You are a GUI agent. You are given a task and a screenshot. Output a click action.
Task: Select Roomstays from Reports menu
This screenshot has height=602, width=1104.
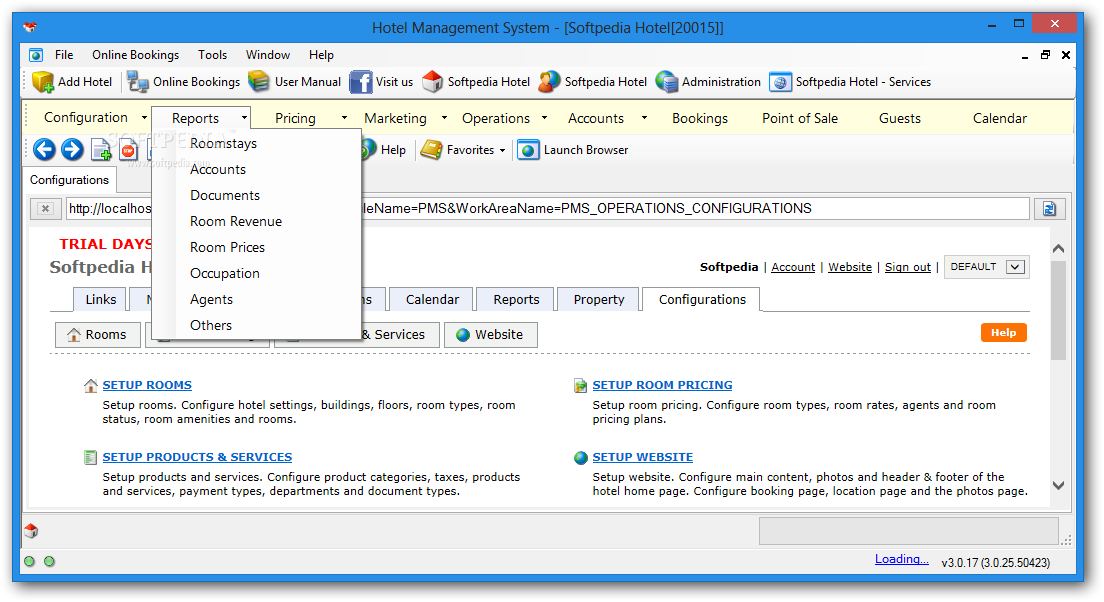pos(223,143)
